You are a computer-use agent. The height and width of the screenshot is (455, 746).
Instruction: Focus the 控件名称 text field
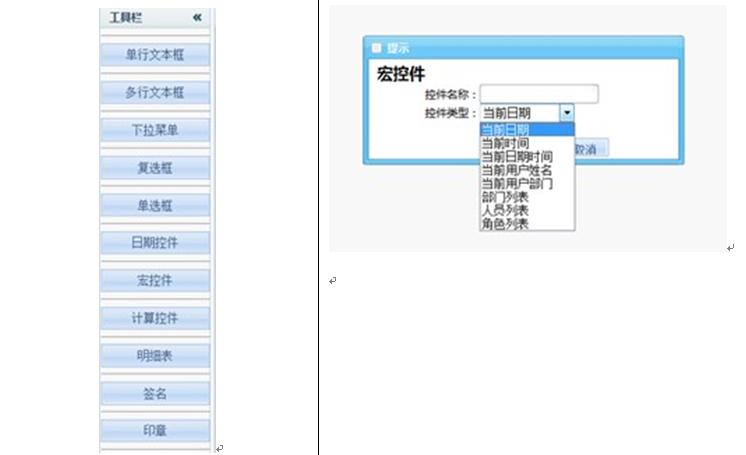click(x=538, y=94)
